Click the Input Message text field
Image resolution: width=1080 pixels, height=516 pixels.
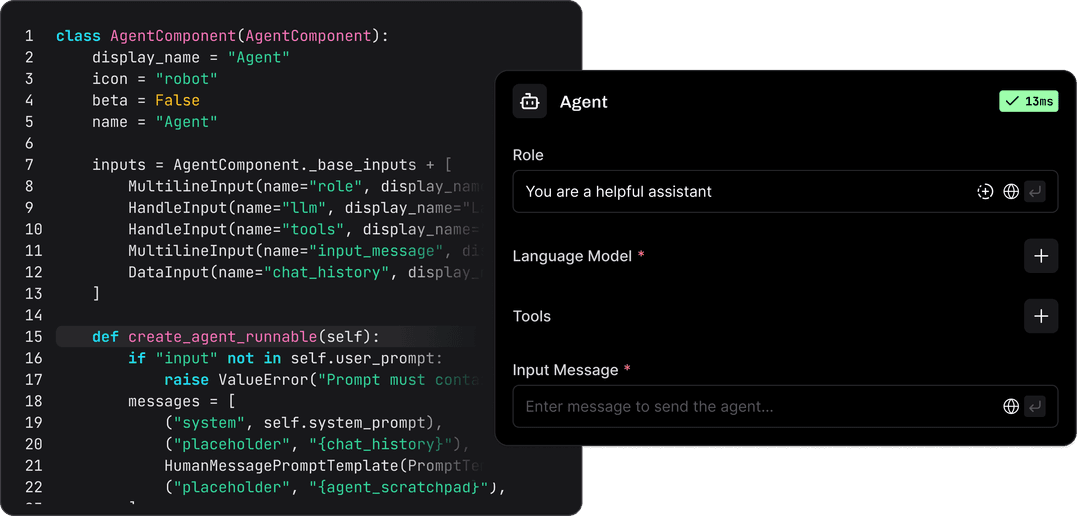(x=785, y=406)
